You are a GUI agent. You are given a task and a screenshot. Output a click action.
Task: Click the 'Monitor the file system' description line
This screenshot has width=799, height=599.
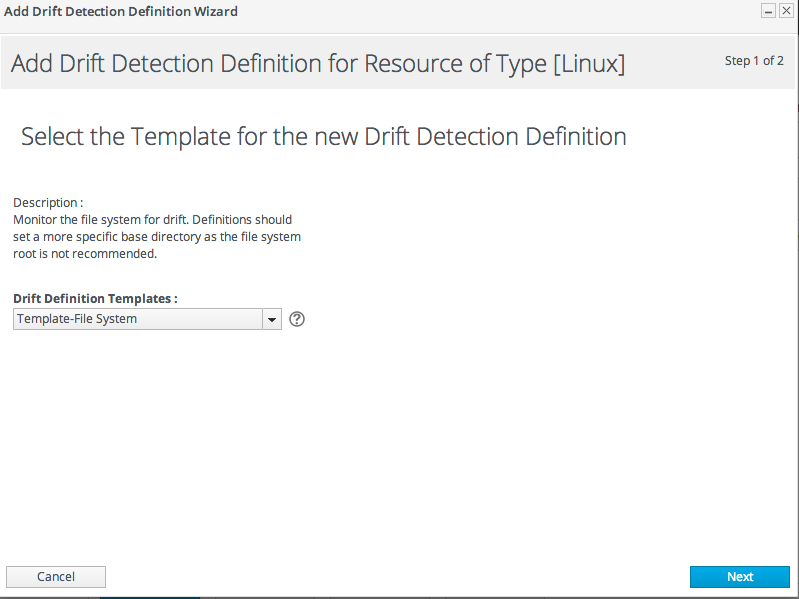click(x=152, y=218)
